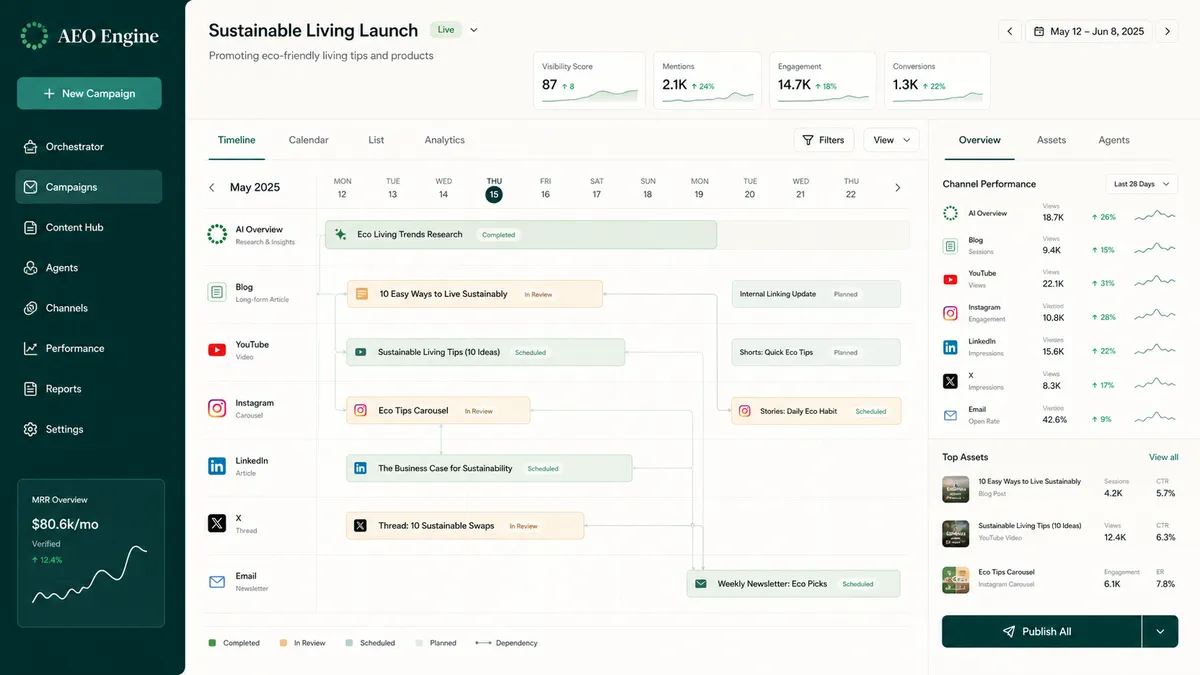
Task: Open the Conversions metric card
Action: pos(937,81)
